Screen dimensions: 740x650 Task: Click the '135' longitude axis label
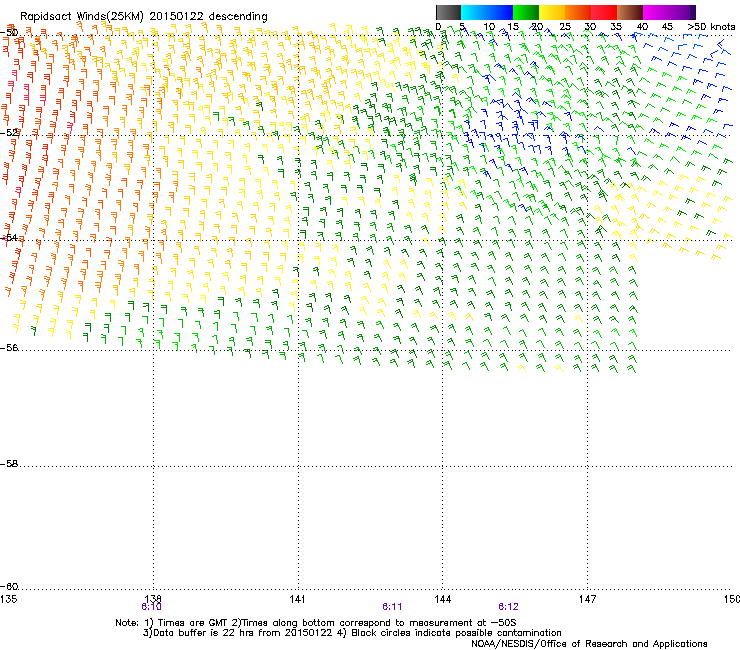(8, 599)
